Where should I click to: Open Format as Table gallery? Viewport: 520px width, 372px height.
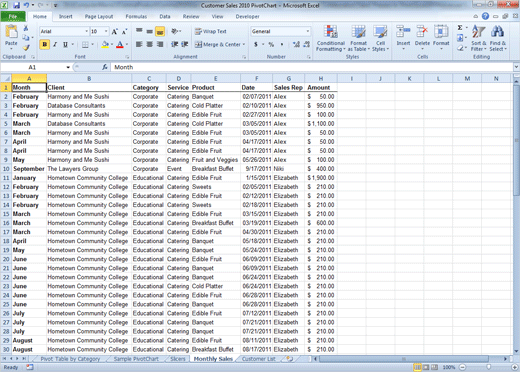tap(359, 38)
